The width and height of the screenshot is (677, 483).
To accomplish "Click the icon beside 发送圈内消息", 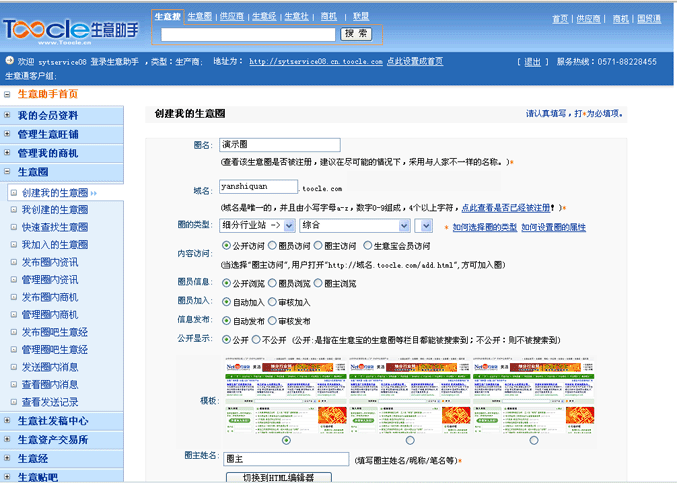I will tap(14, 367).
